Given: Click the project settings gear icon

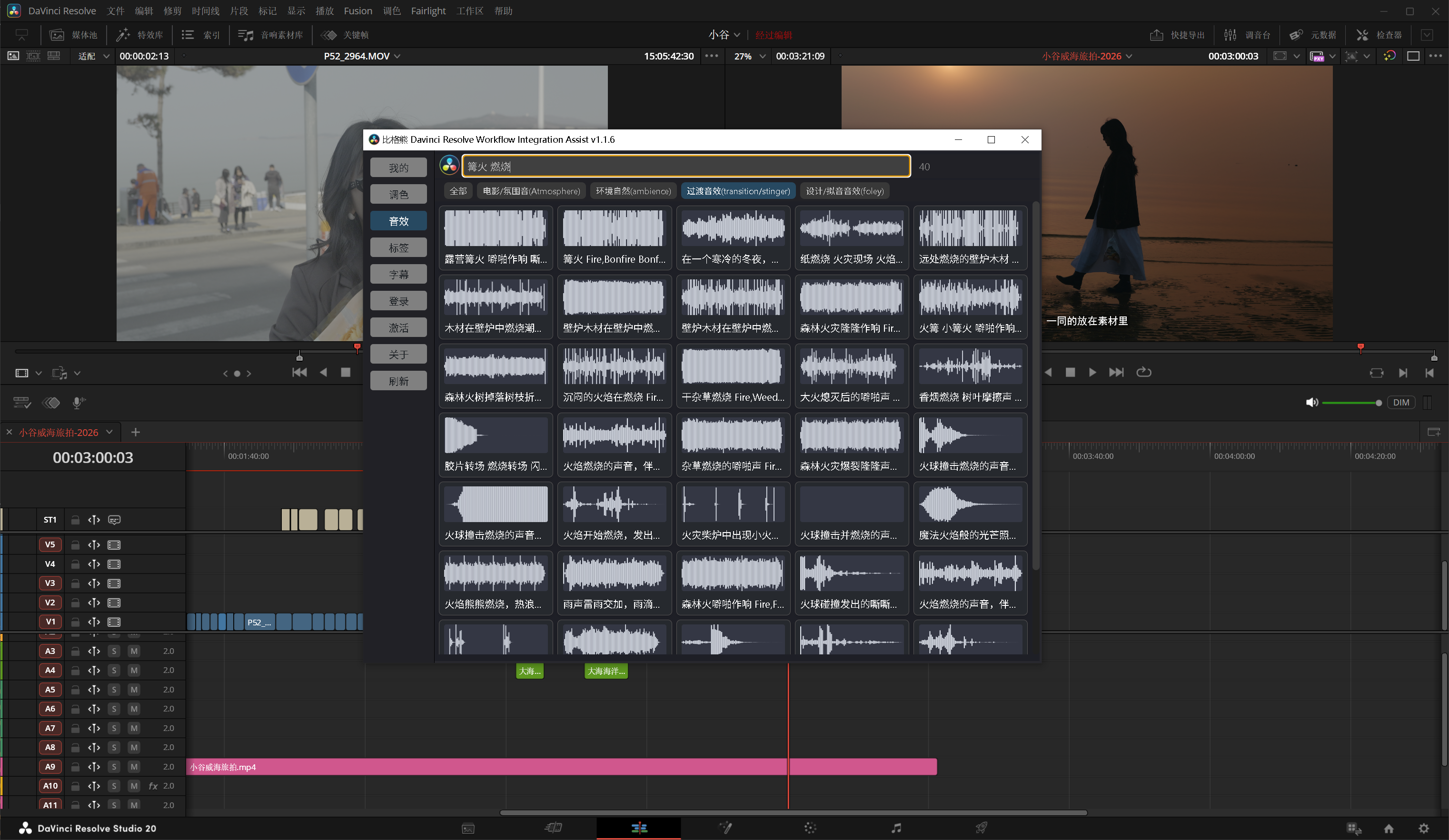Looking at the screenshot, I should (1423, 828).
